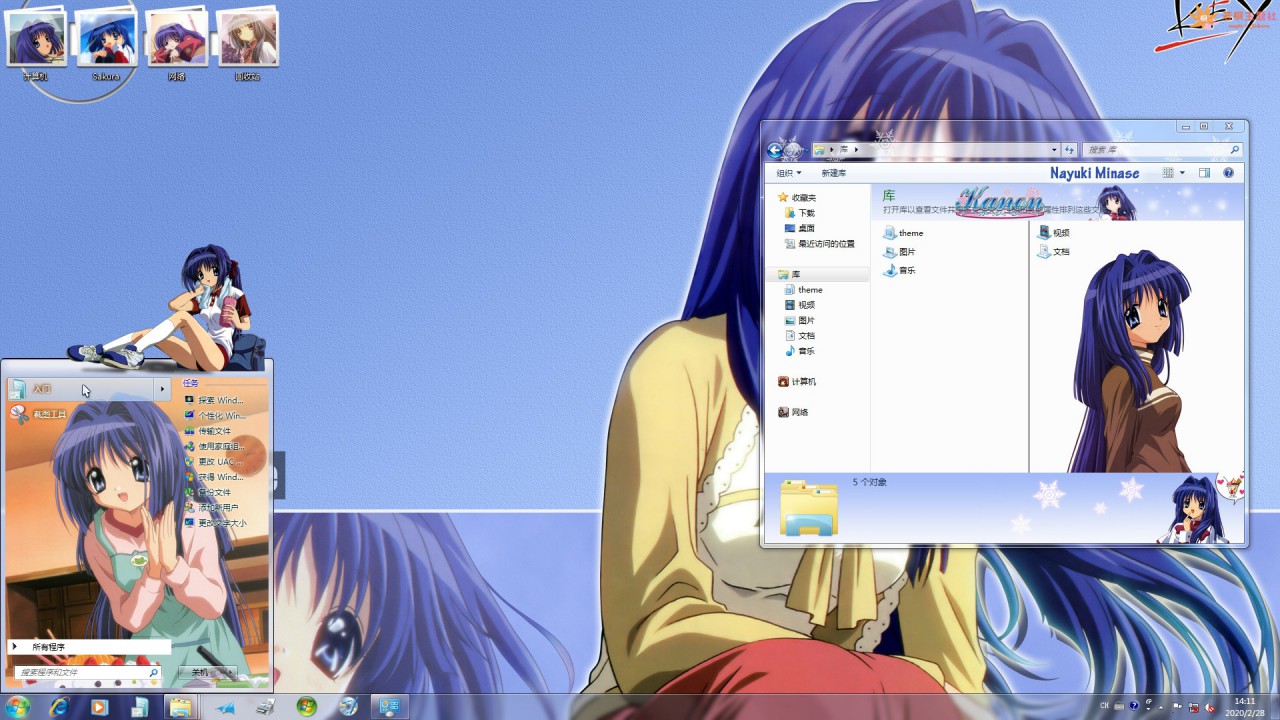
Task: Select theme under 库 in navigation pane
Action: click(x=804, y=290)
